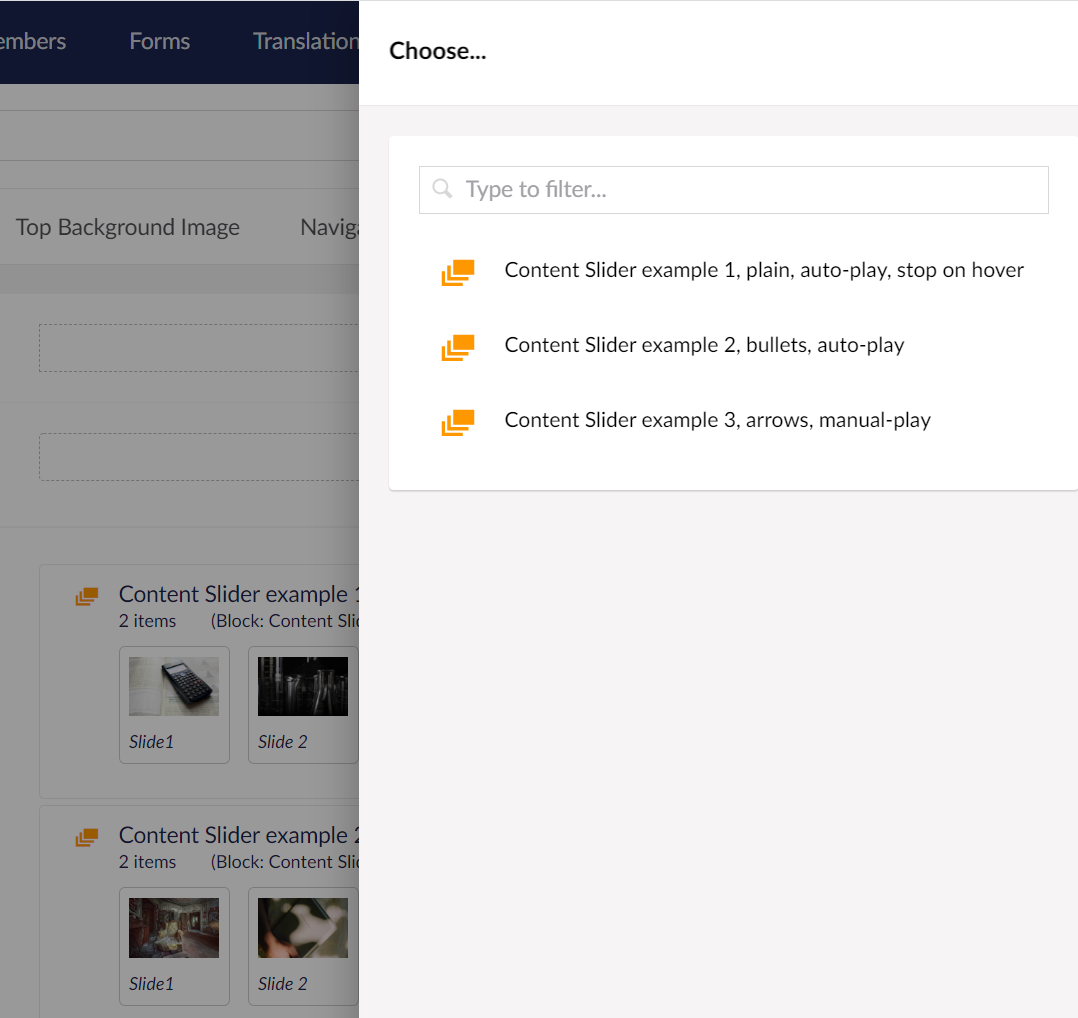Viewport: 1078px width, 1018px height.
Task: Open the Members section in the top navigation
Action: (x=33, y=41)
